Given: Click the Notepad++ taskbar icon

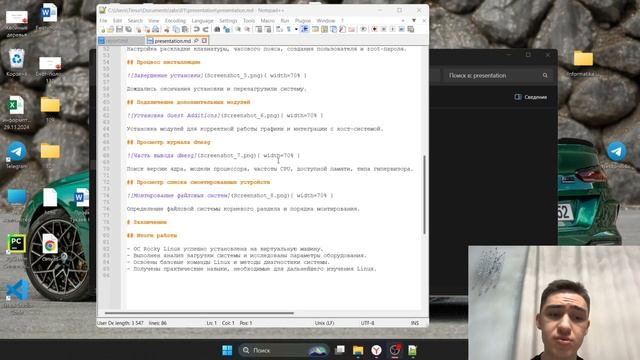Looking at the screenshot, I should [412, 350].
